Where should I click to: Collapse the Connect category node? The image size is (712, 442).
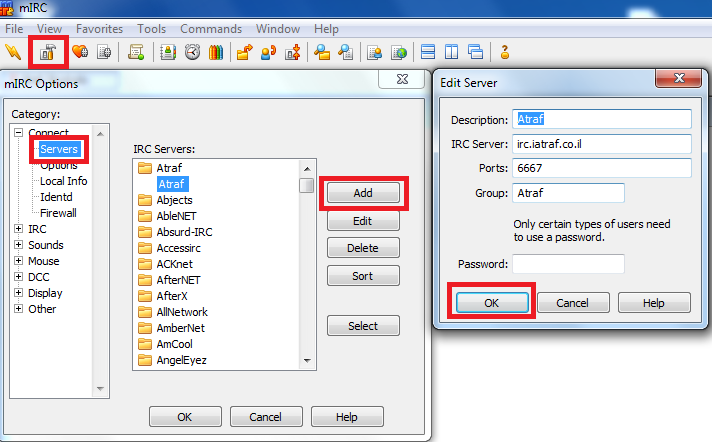point(18,133)
